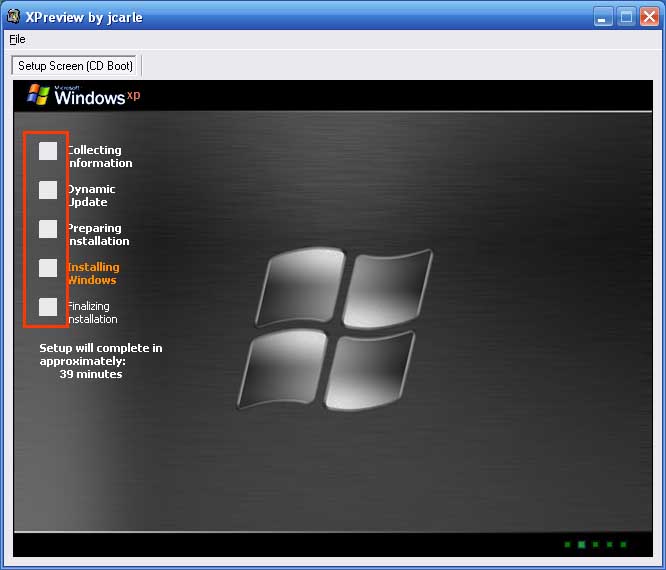
Task: Click the Windows XP flag logo
Action: click(38, 94)
